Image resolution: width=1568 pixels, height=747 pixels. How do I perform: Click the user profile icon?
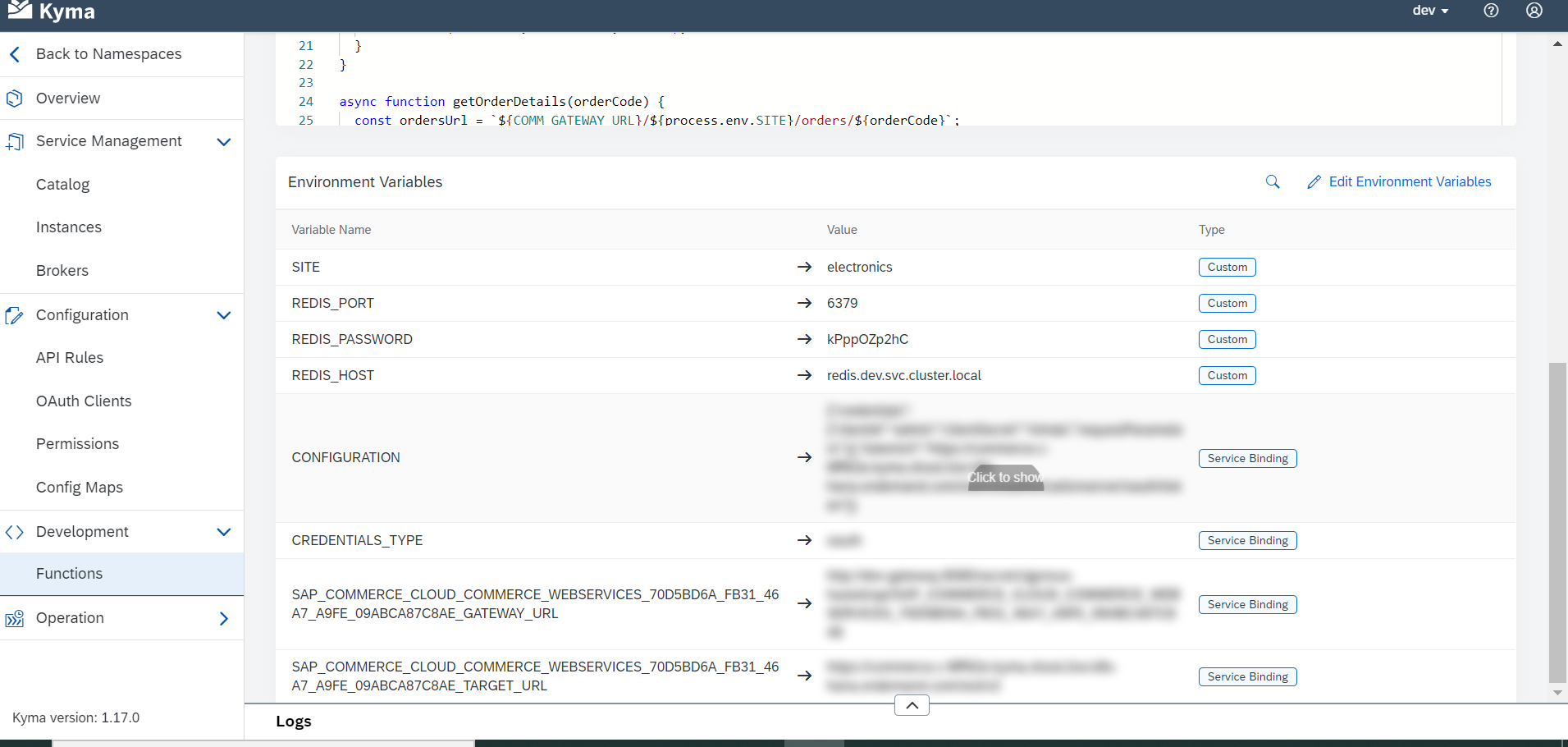point(1534,11)
